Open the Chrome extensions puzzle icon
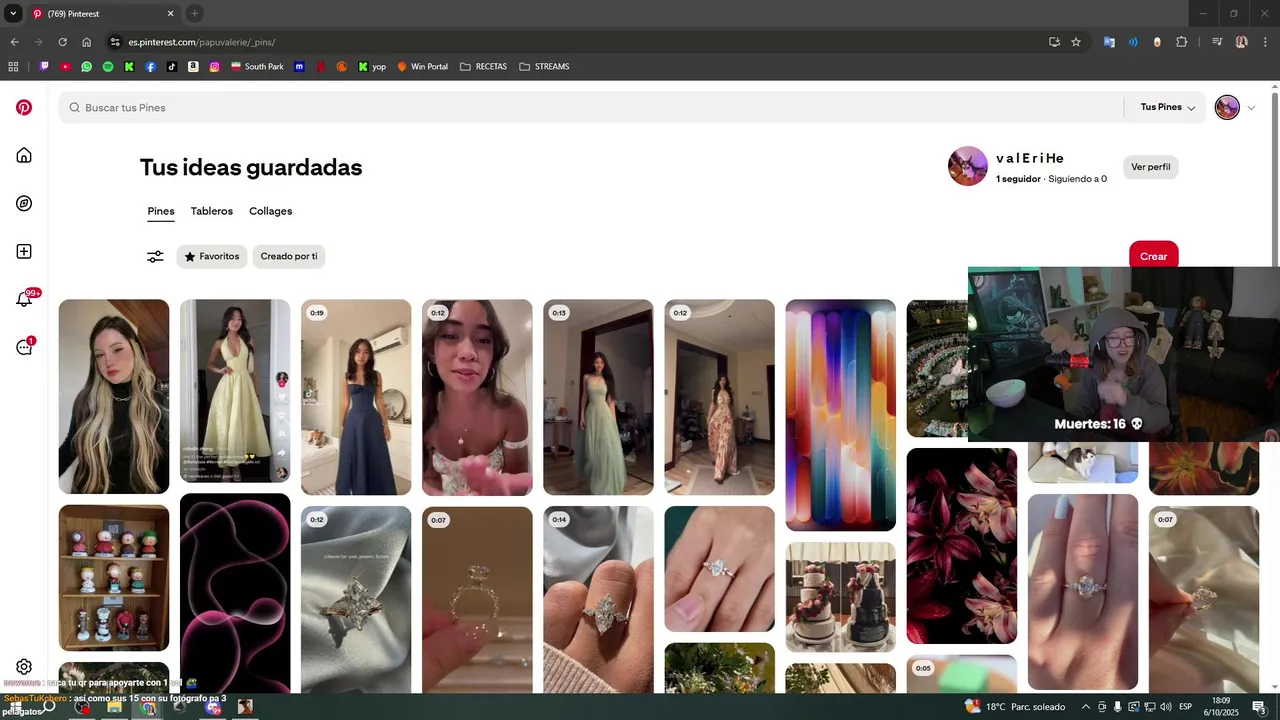Image resolution: width=1280 pixels, height=720 pixels. [x=1181, y=42]
